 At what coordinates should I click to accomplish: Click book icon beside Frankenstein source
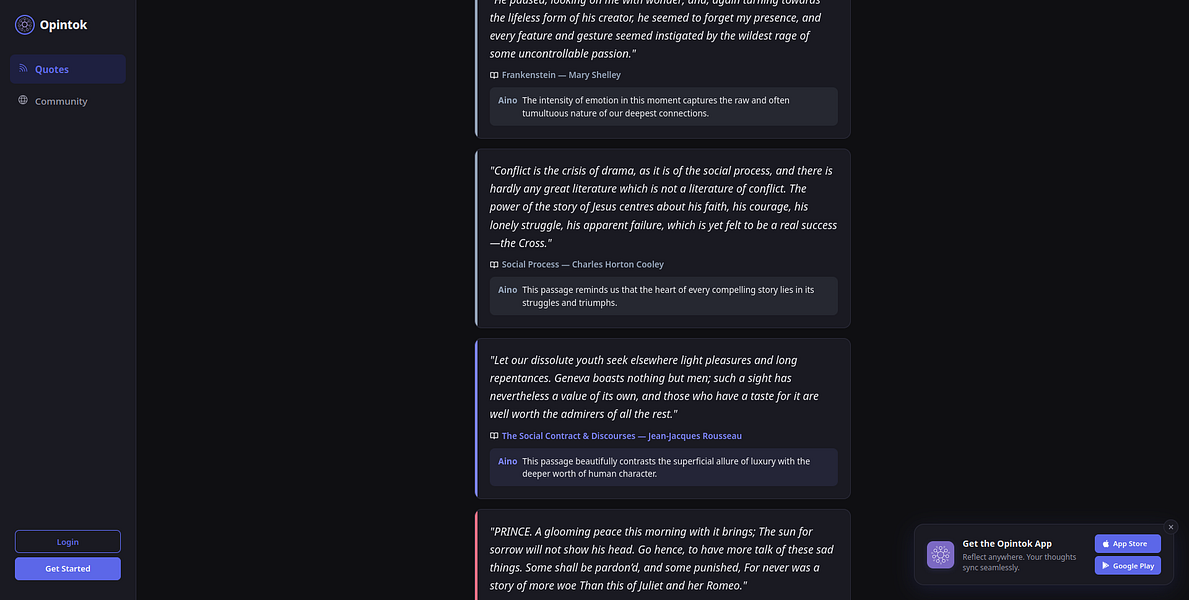494,75
